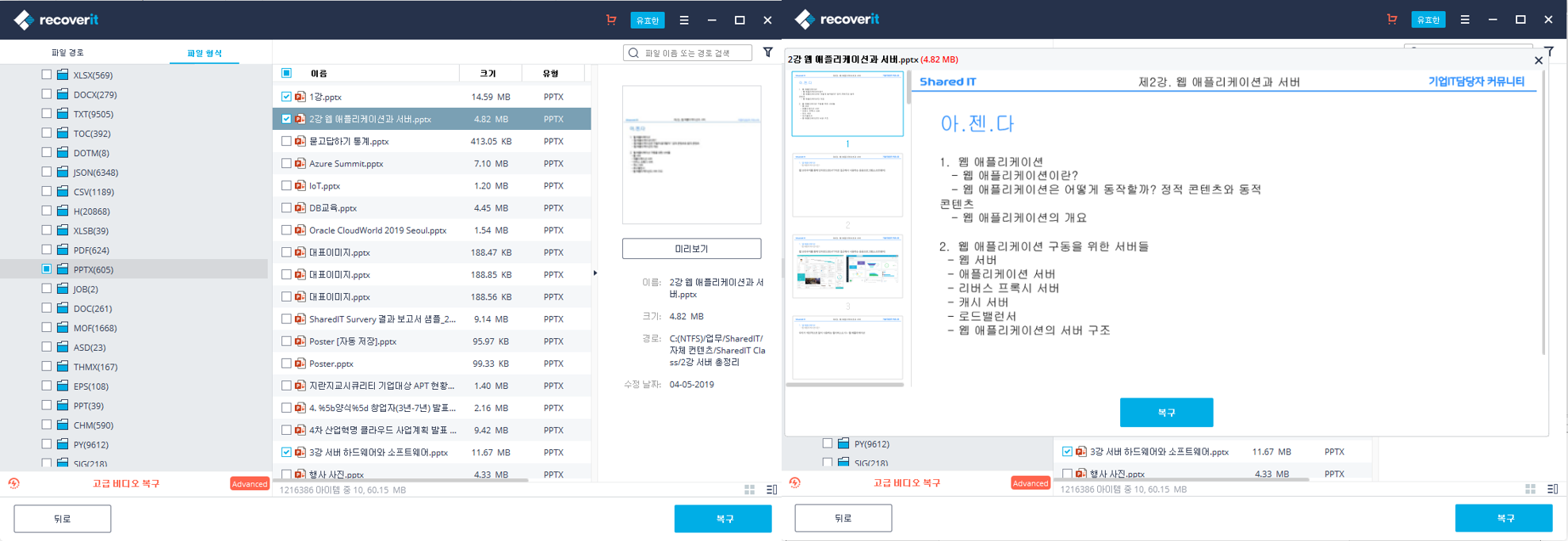The width and height of the screenshot is (1568, 541).
Task: Click the advanced video recovery icon in left window
Action: pos(14,483)
